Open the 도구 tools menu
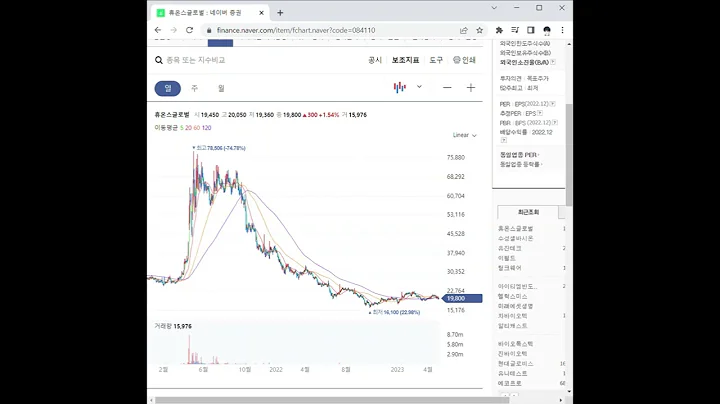The width and height of the screenshot is (720, 404). click(x=436, y=60)
